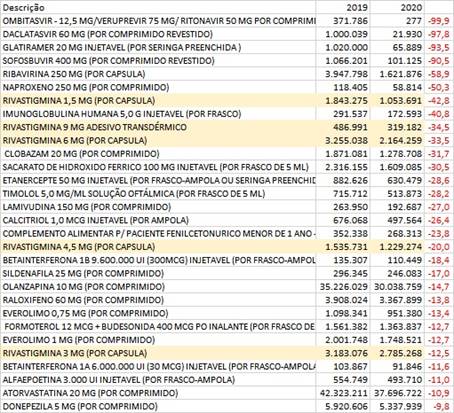454x413 pixels.
Task: Select the 2019 value 35.226.029 for Olanzapina
Action: click(343, 287)
